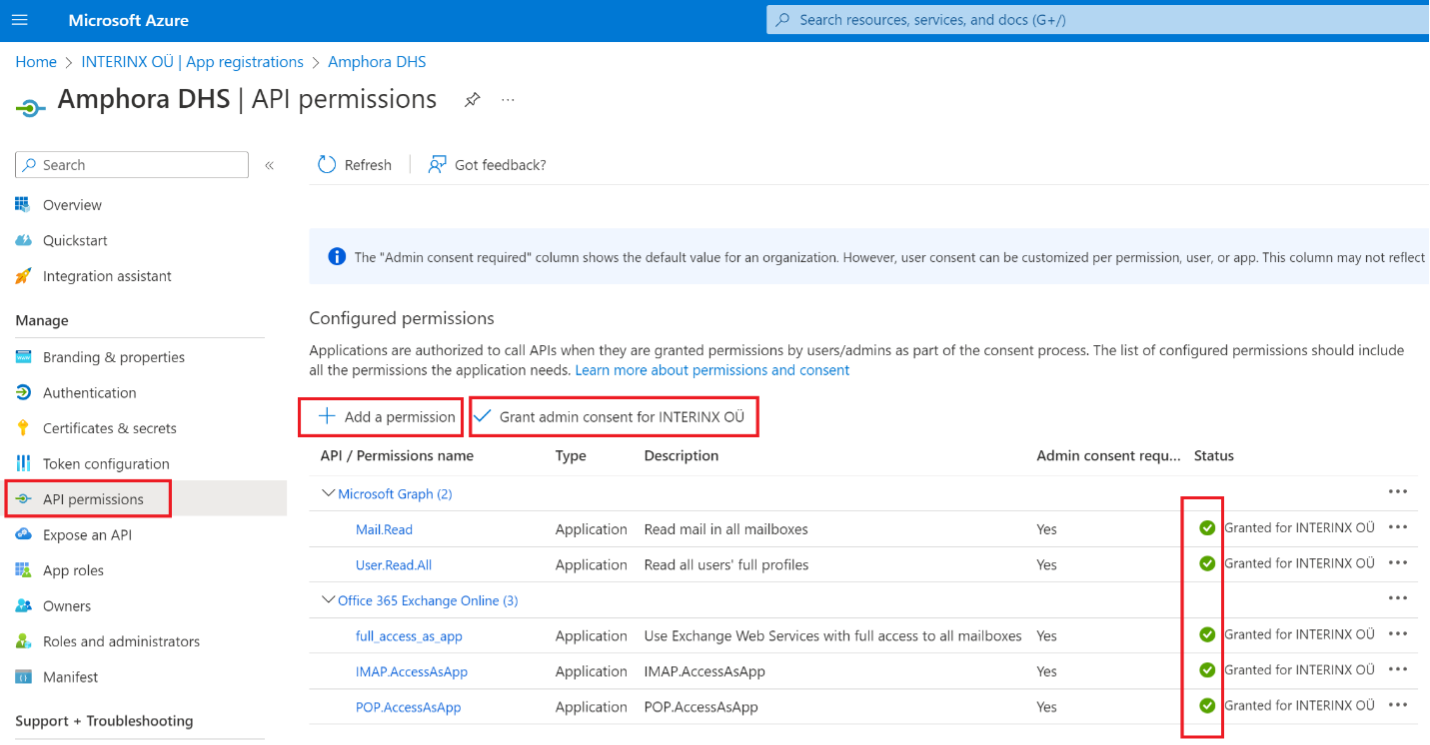
Task: Click the search magnifier icon in top bar
Action: 783,20
